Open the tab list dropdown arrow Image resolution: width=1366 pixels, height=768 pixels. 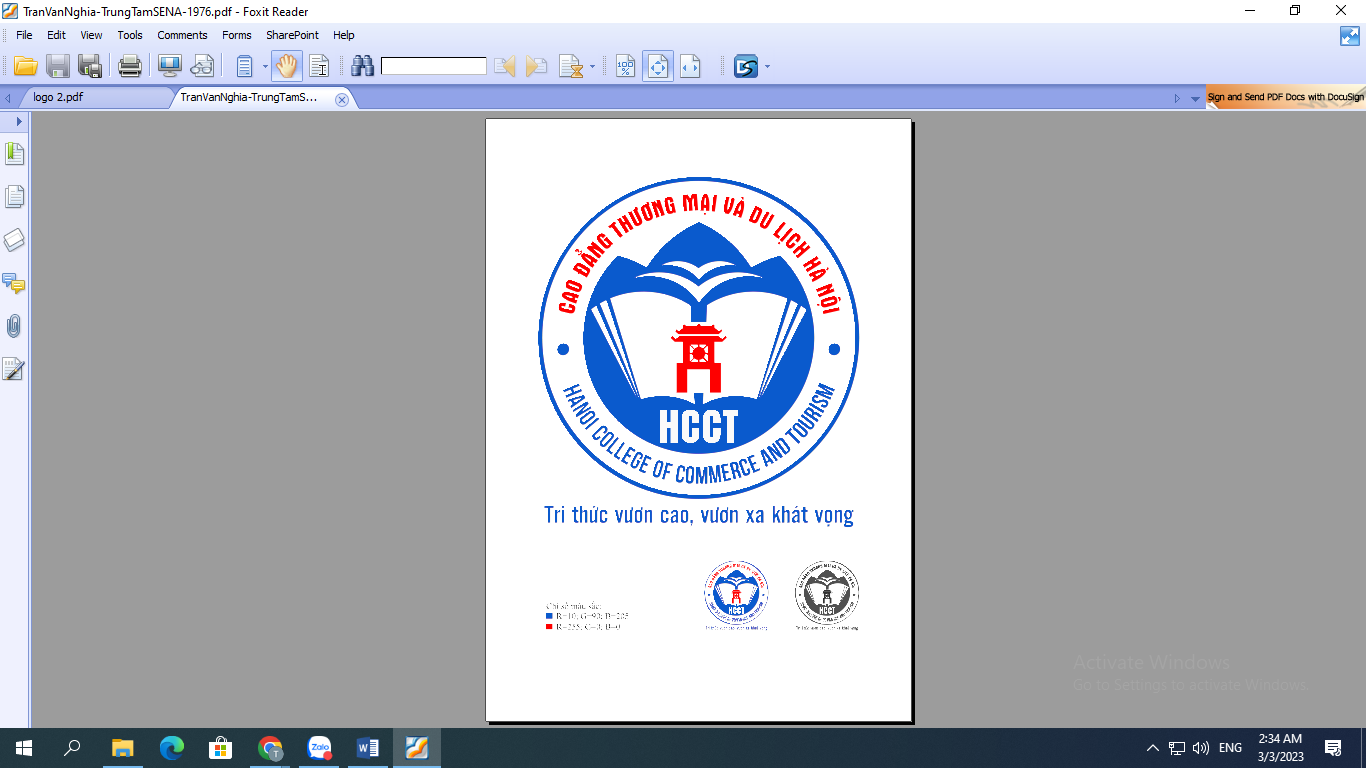[1195, 99]
